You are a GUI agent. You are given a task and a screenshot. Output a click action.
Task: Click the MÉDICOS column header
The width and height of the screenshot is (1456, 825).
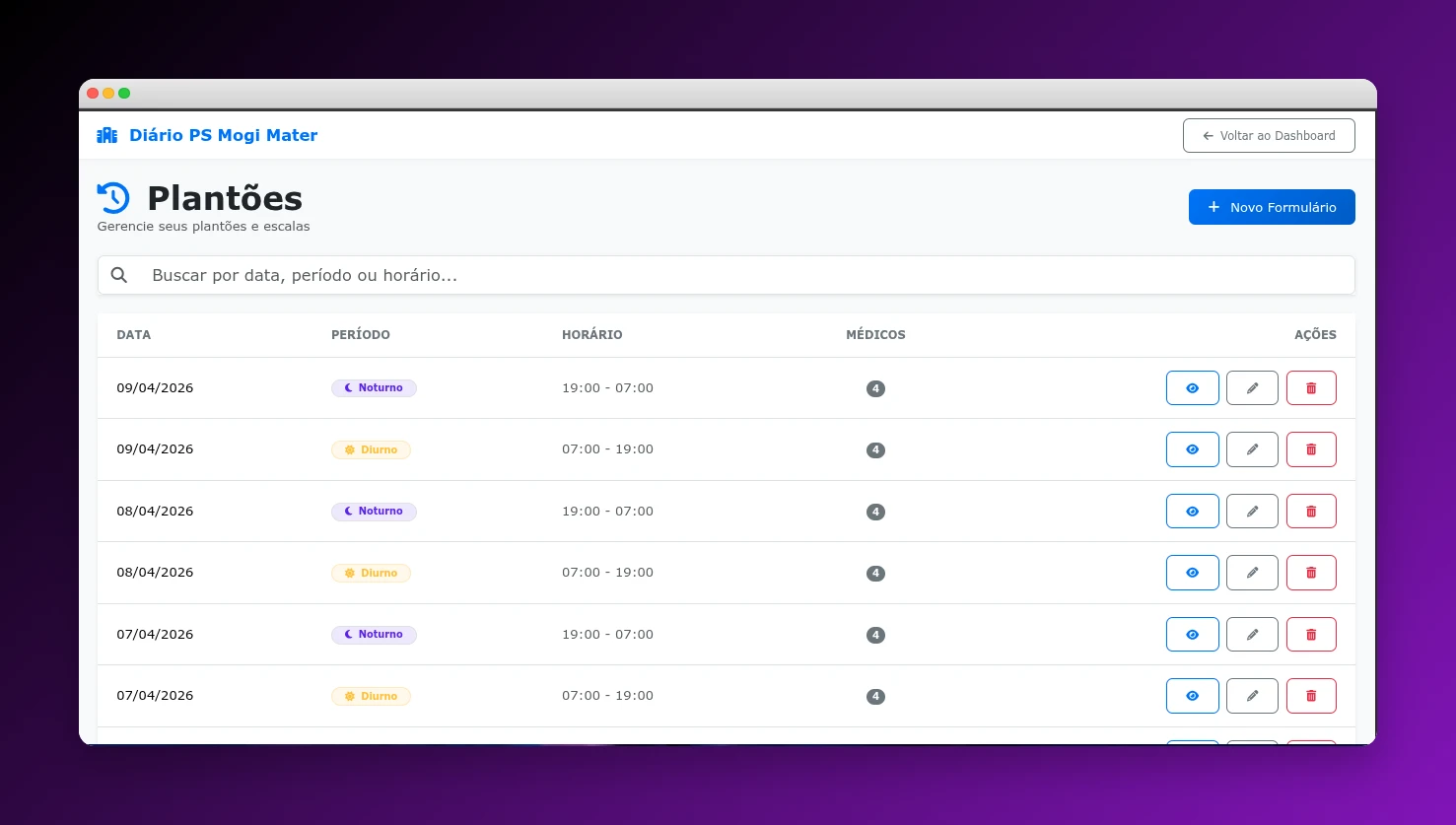[875, 335]
